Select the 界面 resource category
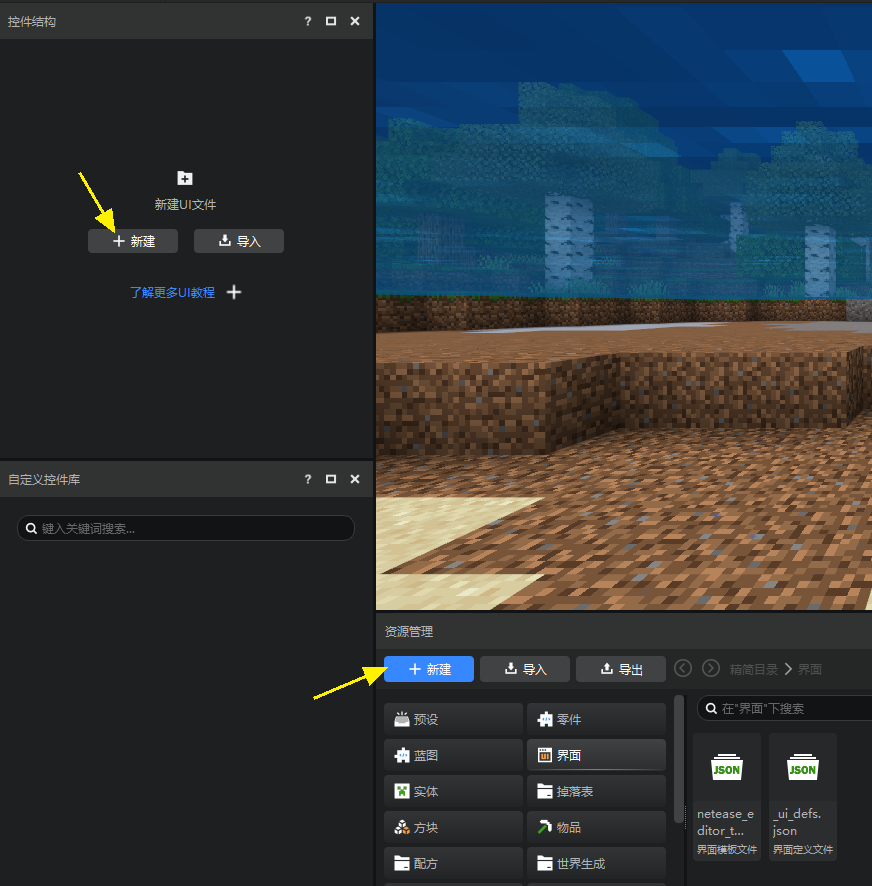Viewport: 872px width, 886px height. click(x=596, y=755)
